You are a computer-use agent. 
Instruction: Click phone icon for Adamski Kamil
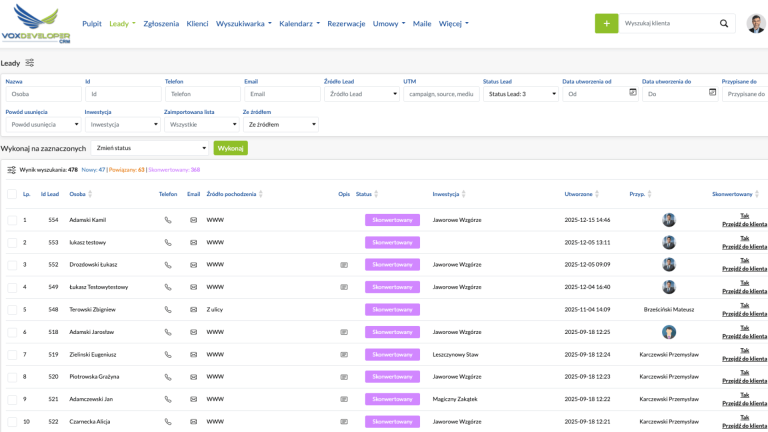168,220
